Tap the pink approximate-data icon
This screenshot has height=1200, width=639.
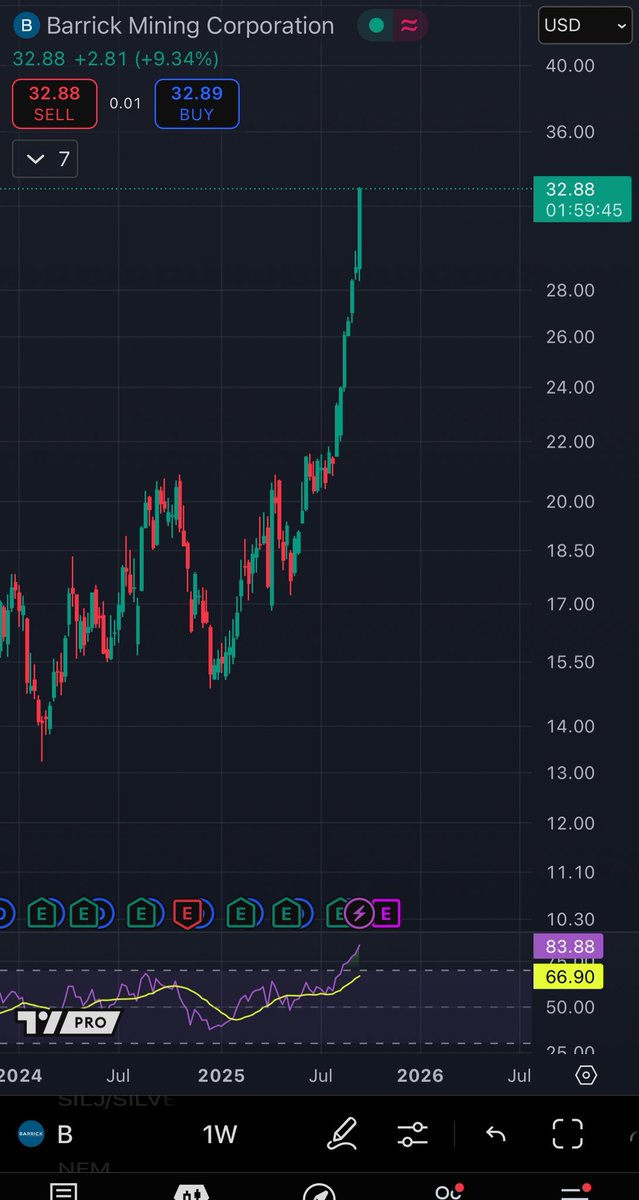pyautogui.click(x=409, y=26)
